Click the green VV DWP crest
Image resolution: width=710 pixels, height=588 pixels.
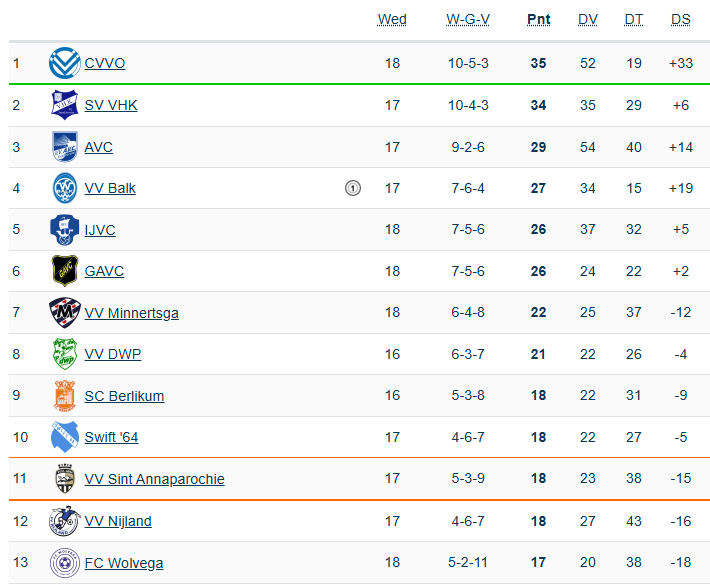[65, 354]
